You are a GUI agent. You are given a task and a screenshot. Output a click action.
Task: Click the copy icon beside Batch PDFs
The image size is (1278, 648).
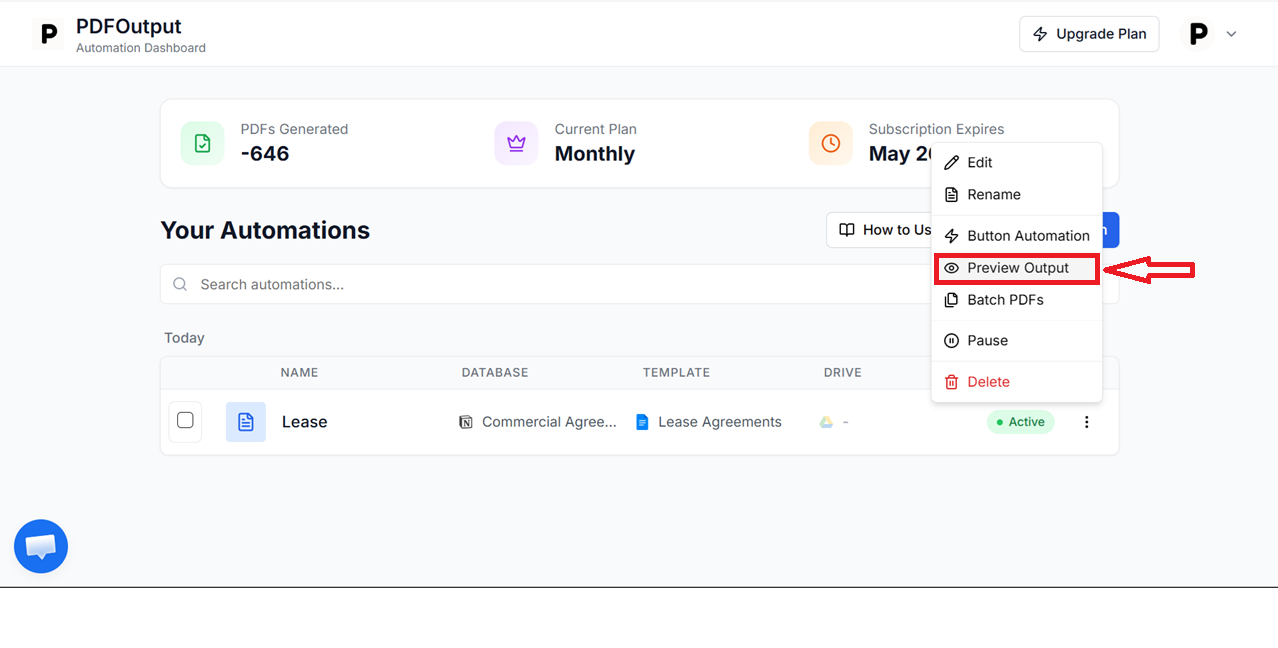coord(951,300)
